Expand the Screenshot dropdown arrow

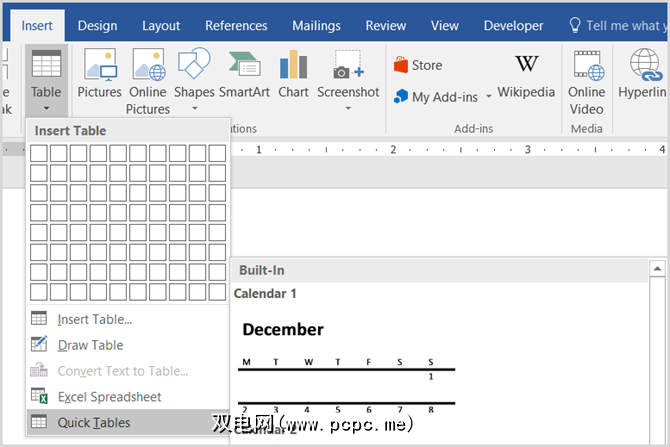(x=348, y=109)
